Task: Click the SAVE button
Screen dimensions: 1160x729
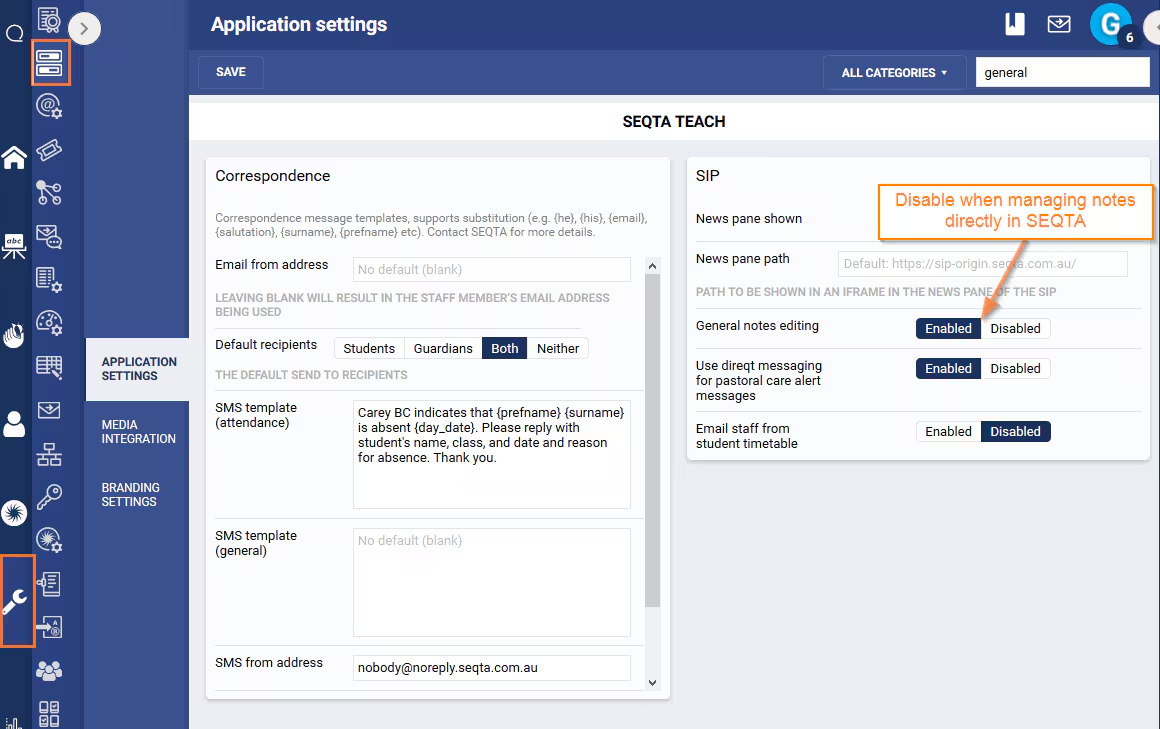Action: 231,72
